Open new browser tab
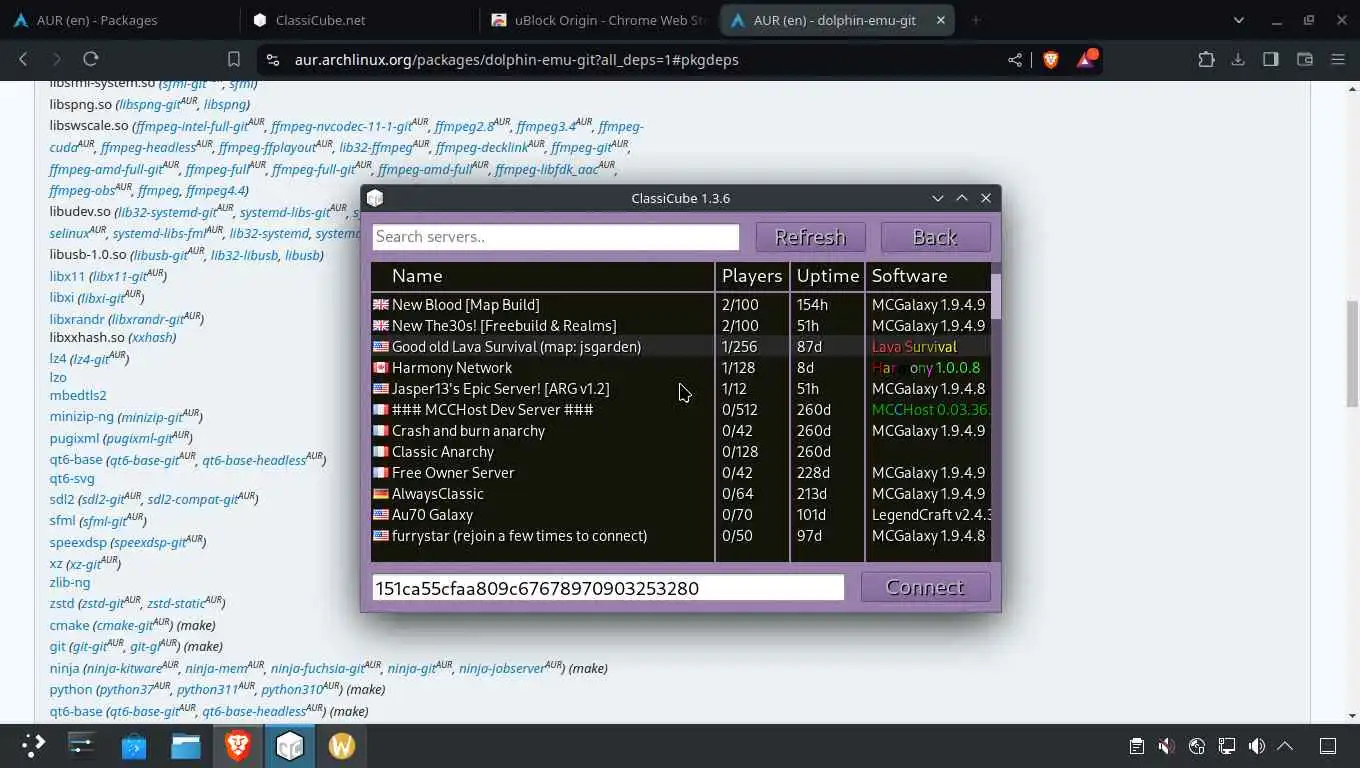Viewport: 1360px width, 768px height. [976, 20]
